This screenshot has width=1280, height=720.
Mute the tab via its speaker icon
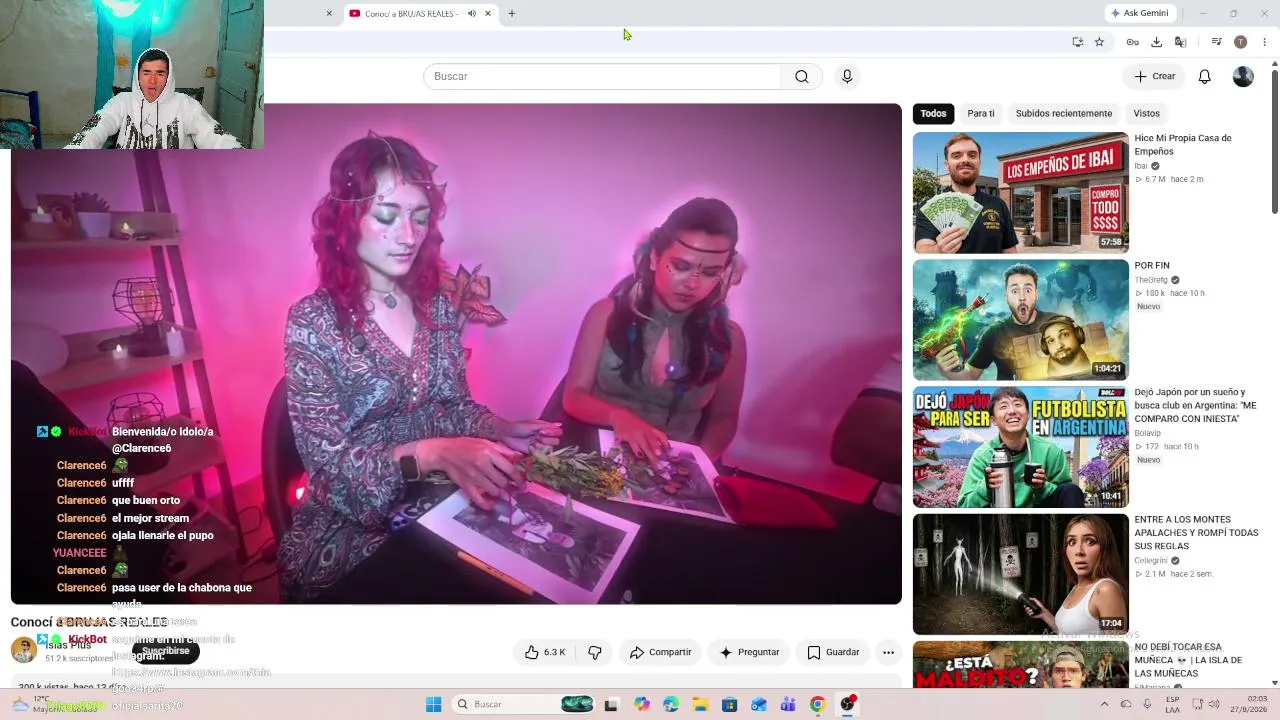click(471, 13)
